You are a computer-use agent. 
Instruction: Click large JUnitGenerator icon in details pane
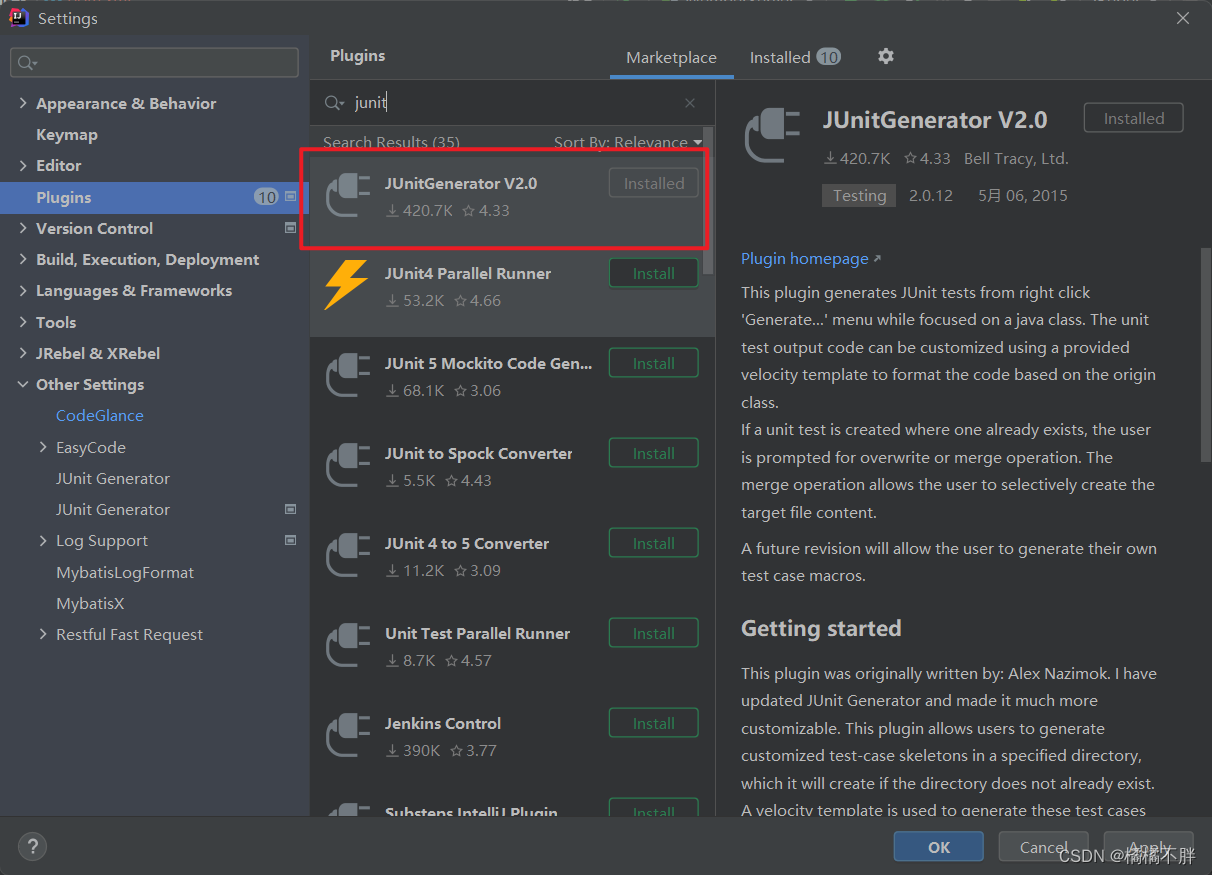(x=773, y=136)
